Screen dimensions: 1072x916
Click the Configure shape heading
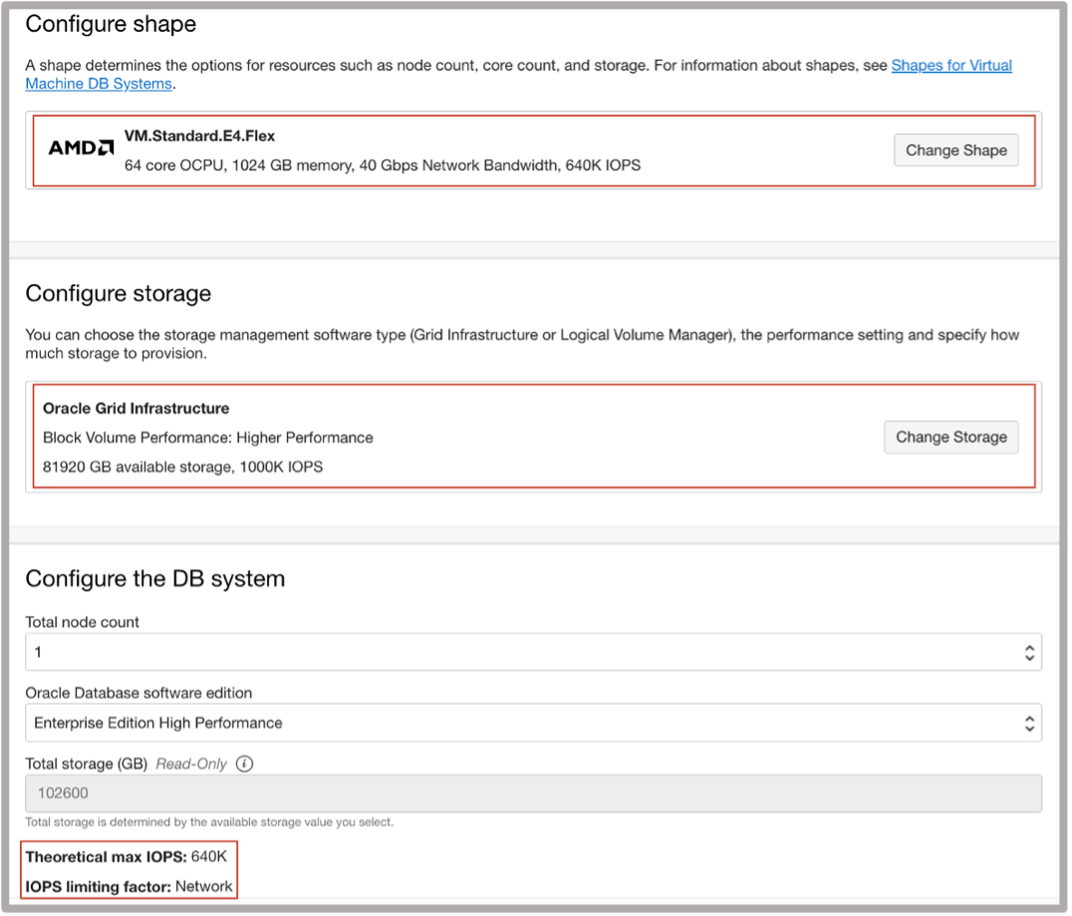110,24
